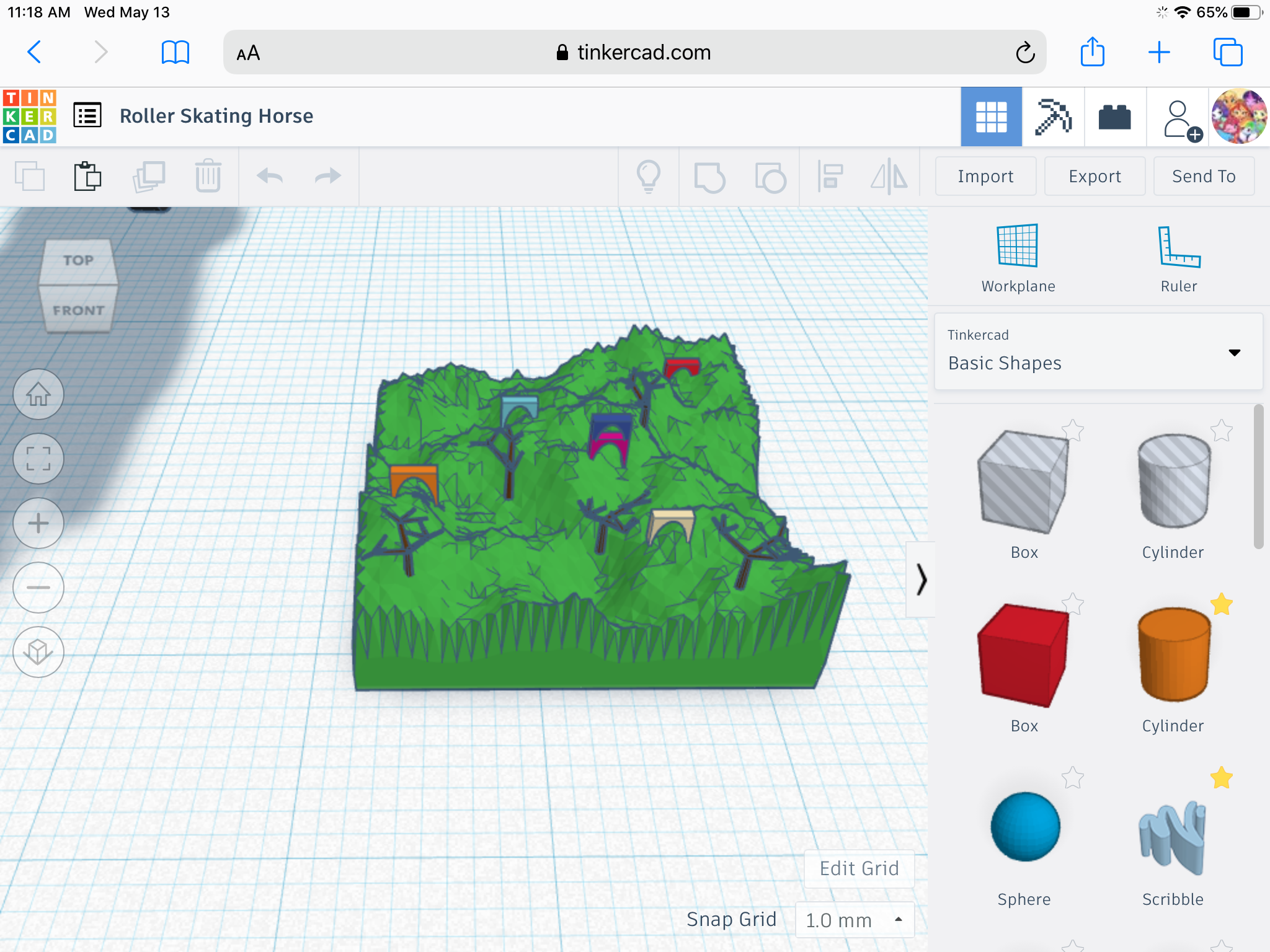The height and width of the screenshot is (952, 1270).
Task: Fit all shapes in view
Action: coord(38,459)
